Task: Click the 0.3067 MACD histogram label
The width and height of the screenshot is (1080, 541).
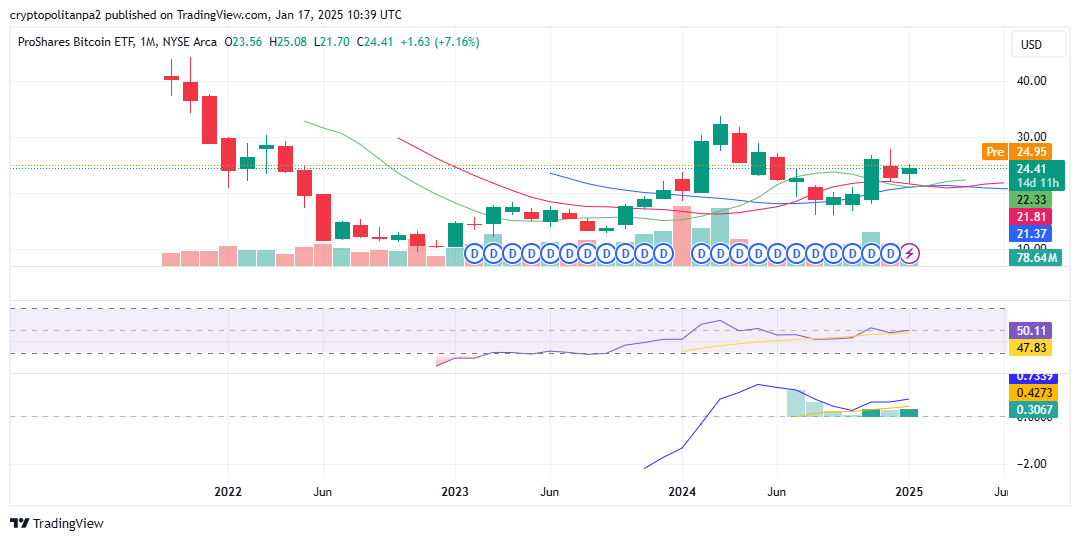Action: tap(1030, 409)
